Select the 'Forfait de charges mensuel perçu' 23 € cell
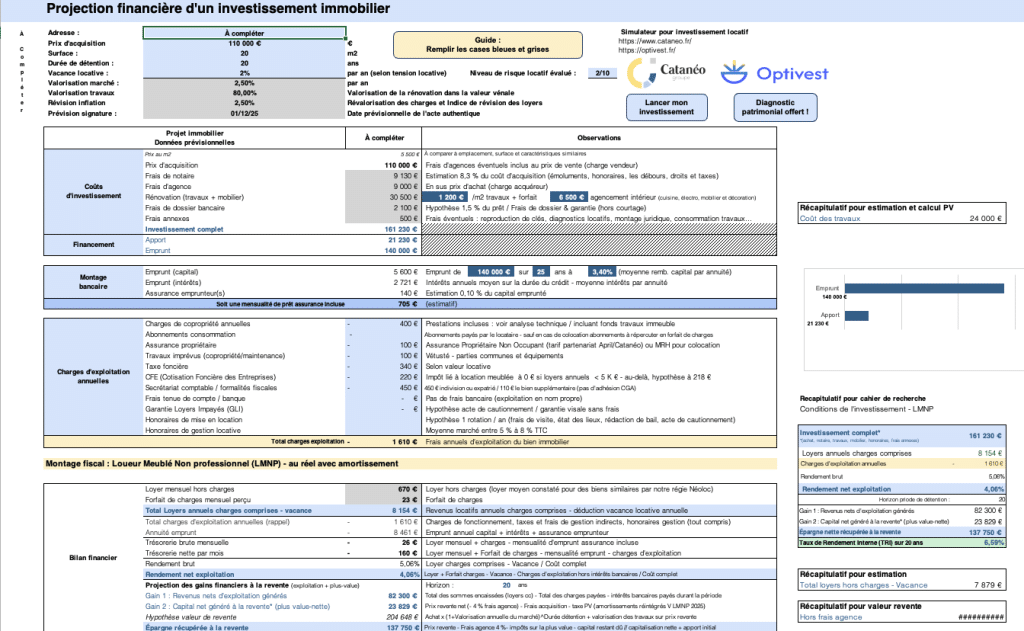 [x=383, y=500]
